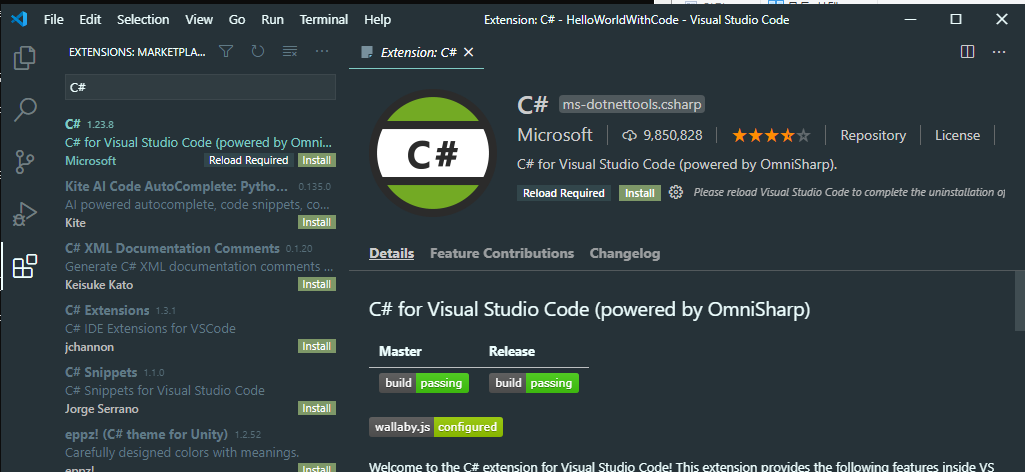Select C# Snippets entry in list
This screenshot has width=1025, height=472.
200,390
